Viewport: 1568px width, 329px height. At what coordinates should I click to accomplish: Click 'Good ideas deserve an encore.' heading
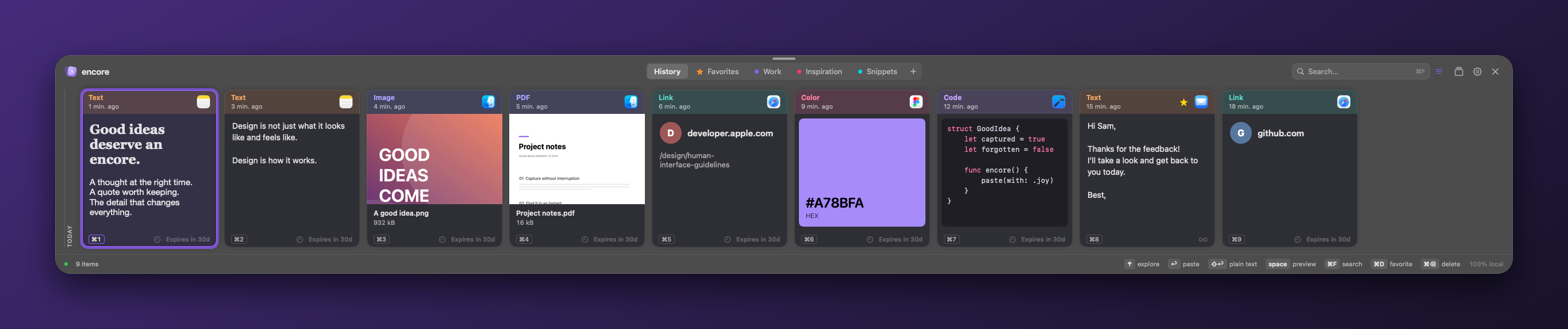coord(127,144)
